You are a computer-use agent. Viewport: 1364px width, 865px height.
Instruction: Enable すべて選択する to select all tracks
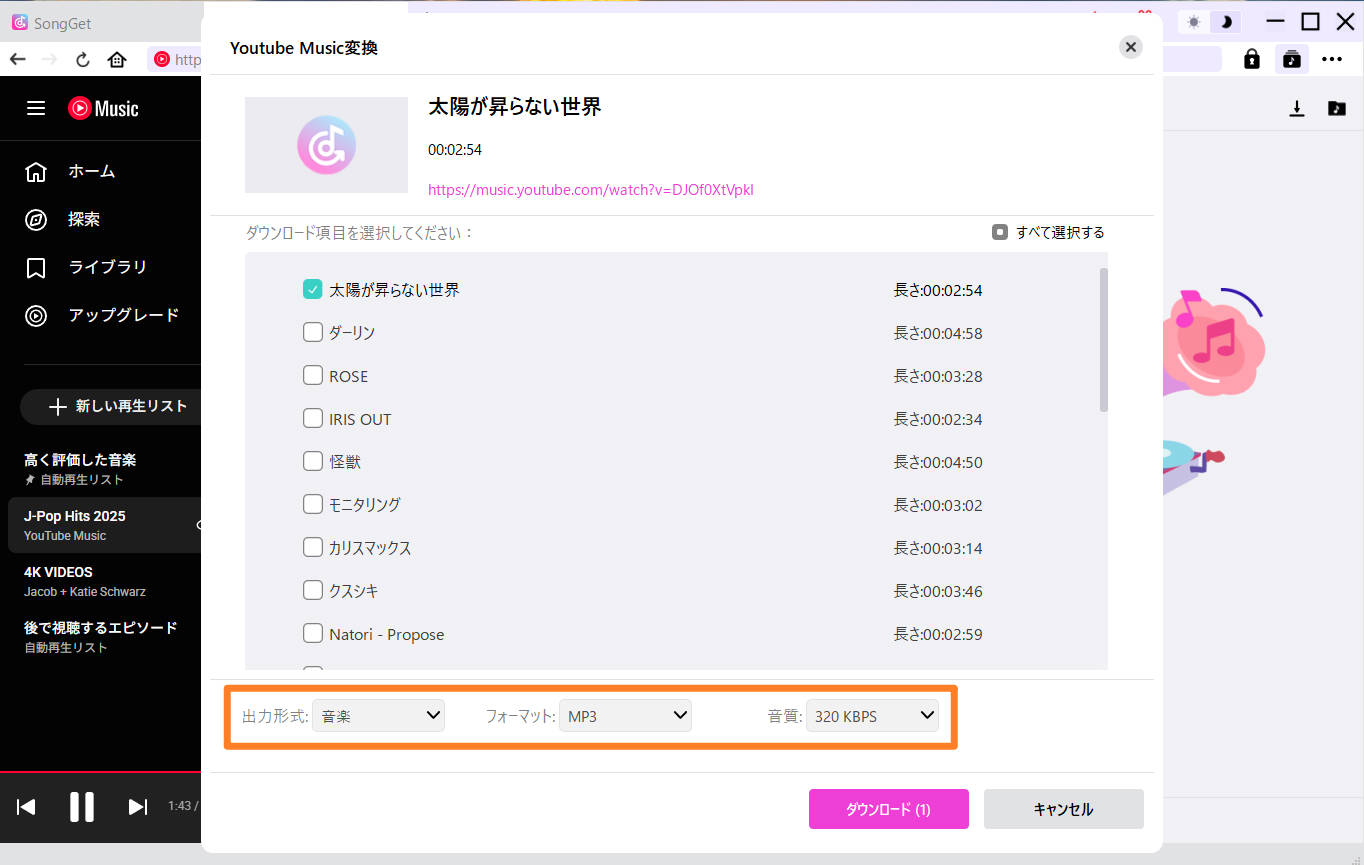(x=999, y=231)
